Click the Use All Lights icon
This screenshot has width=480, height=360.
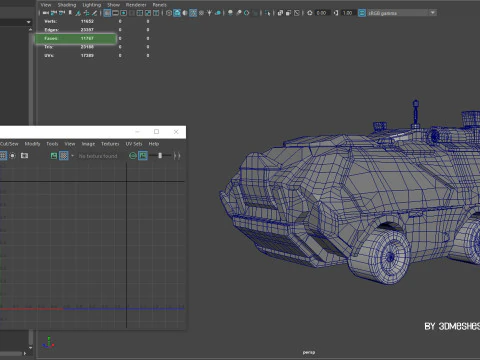209,13
